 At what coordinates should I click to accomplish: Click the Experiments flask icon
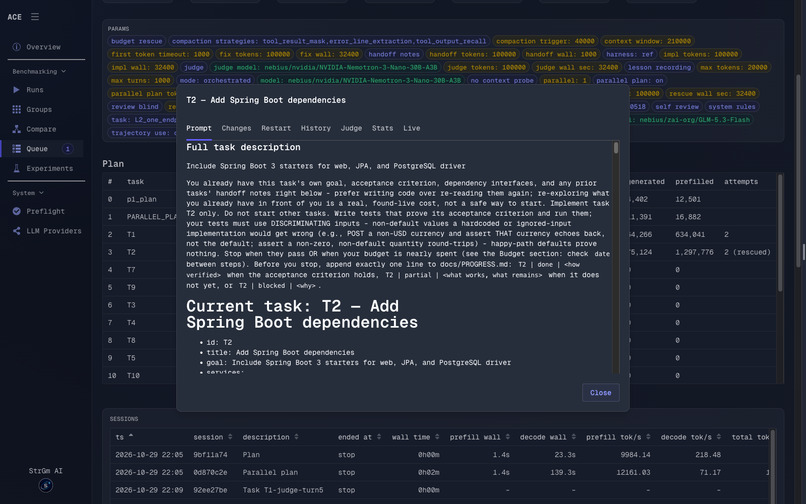click(x=16, y=168)
